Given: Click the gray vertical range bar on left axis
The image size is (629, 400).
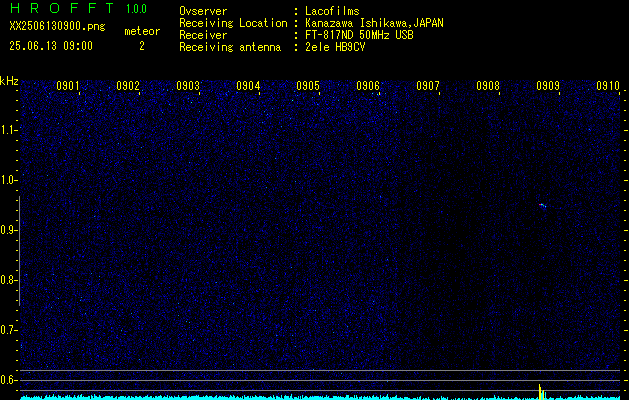Looking at the screenshot, I should point(19,251).
